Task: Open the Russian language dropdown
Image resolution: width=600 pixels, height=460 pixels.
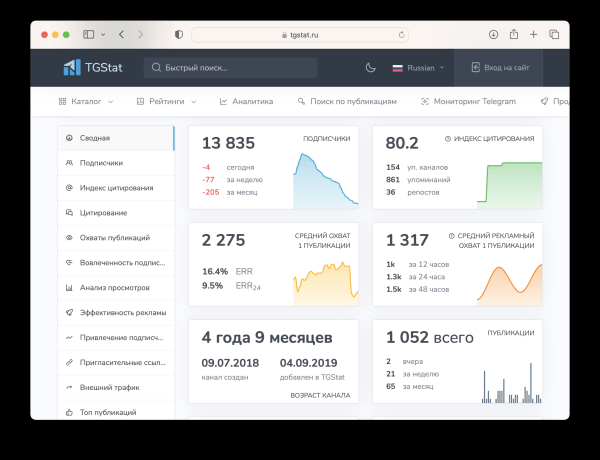Action: tap(418, 68)
